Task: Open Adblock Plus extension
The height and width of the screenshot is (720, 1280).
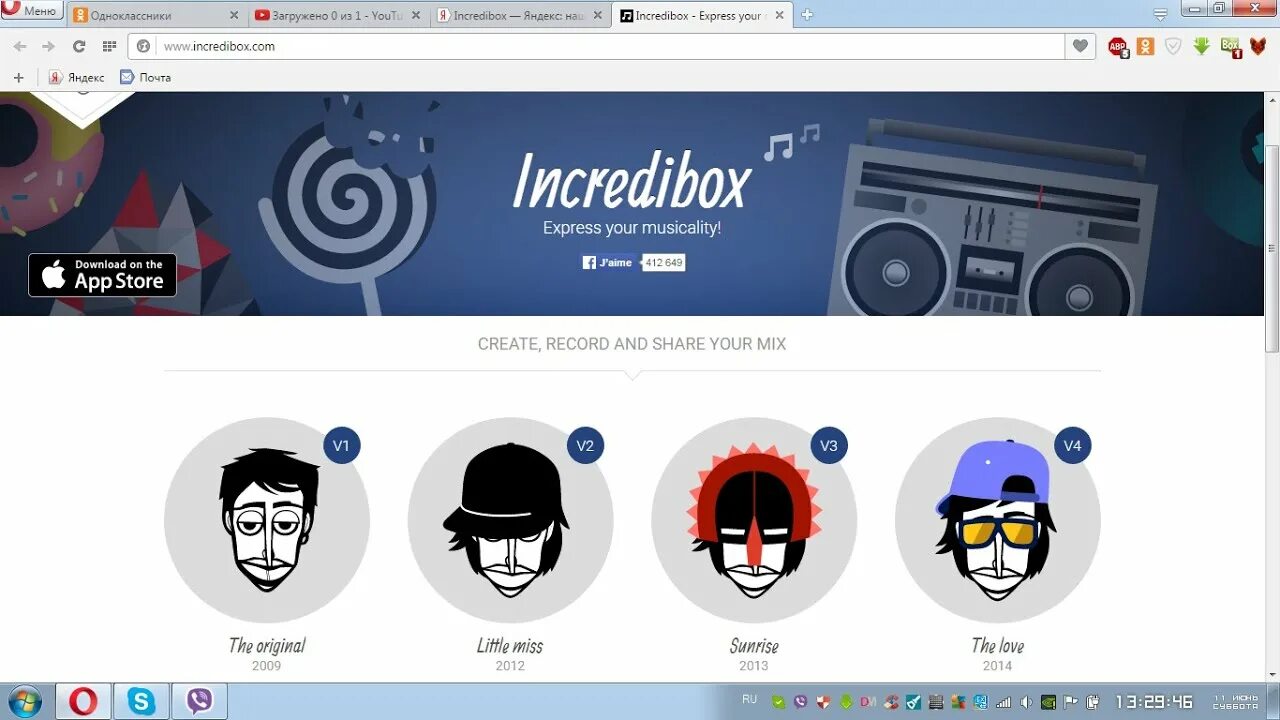Action: coord(1118,46)
